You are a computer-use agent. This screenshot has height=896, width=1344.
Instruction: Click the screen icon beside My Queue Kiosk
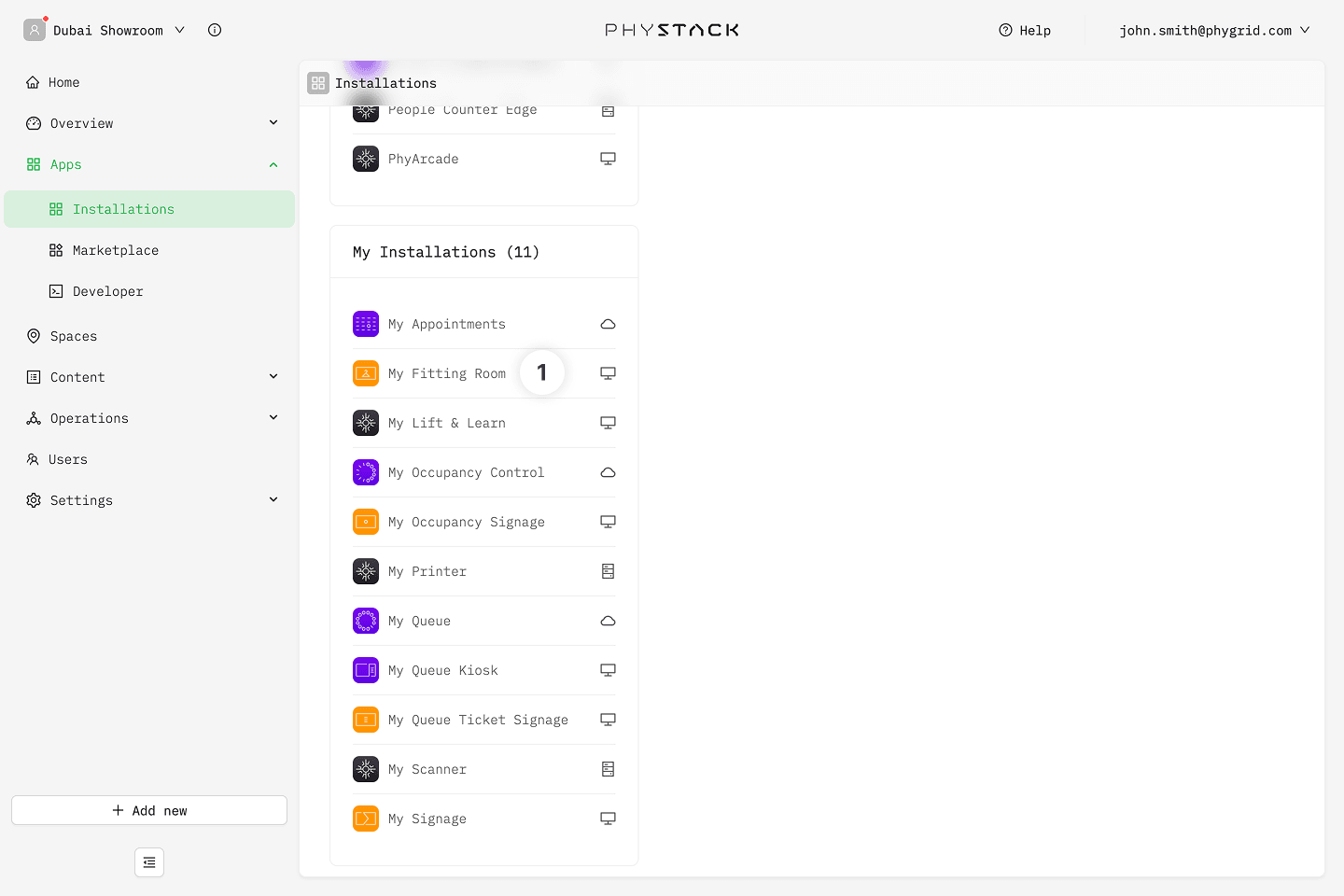(x=608, y=670)
